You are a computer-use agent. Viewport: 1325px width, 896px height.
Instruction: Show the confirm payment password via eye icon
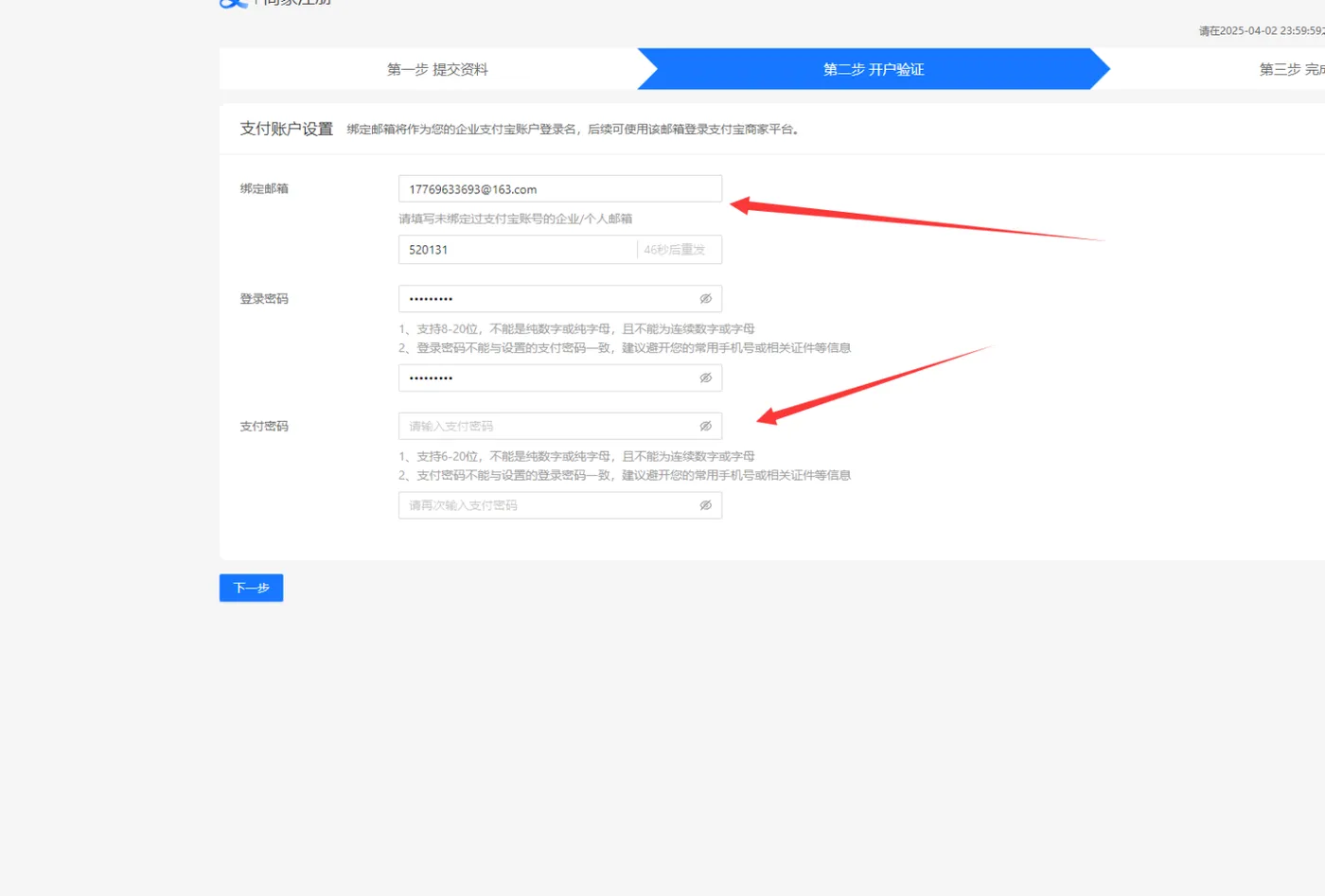[x=705, y=506]
